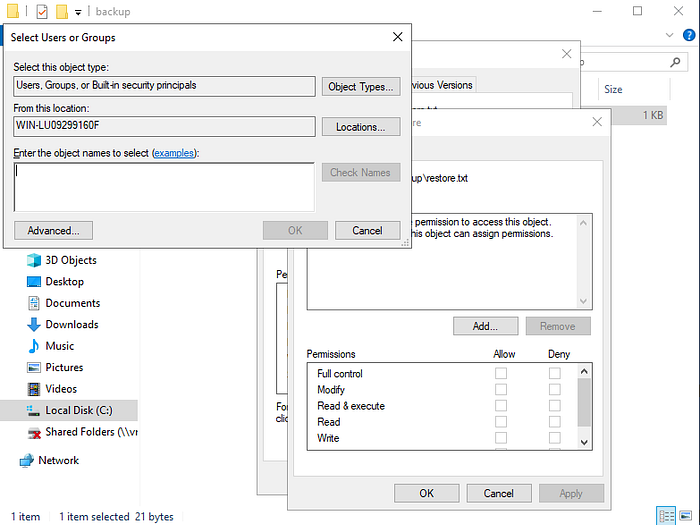The width and height of the screenshot is (700, 525).
Task: Click the resize grip of Select Users dialog
Action: tap(405, 243)
